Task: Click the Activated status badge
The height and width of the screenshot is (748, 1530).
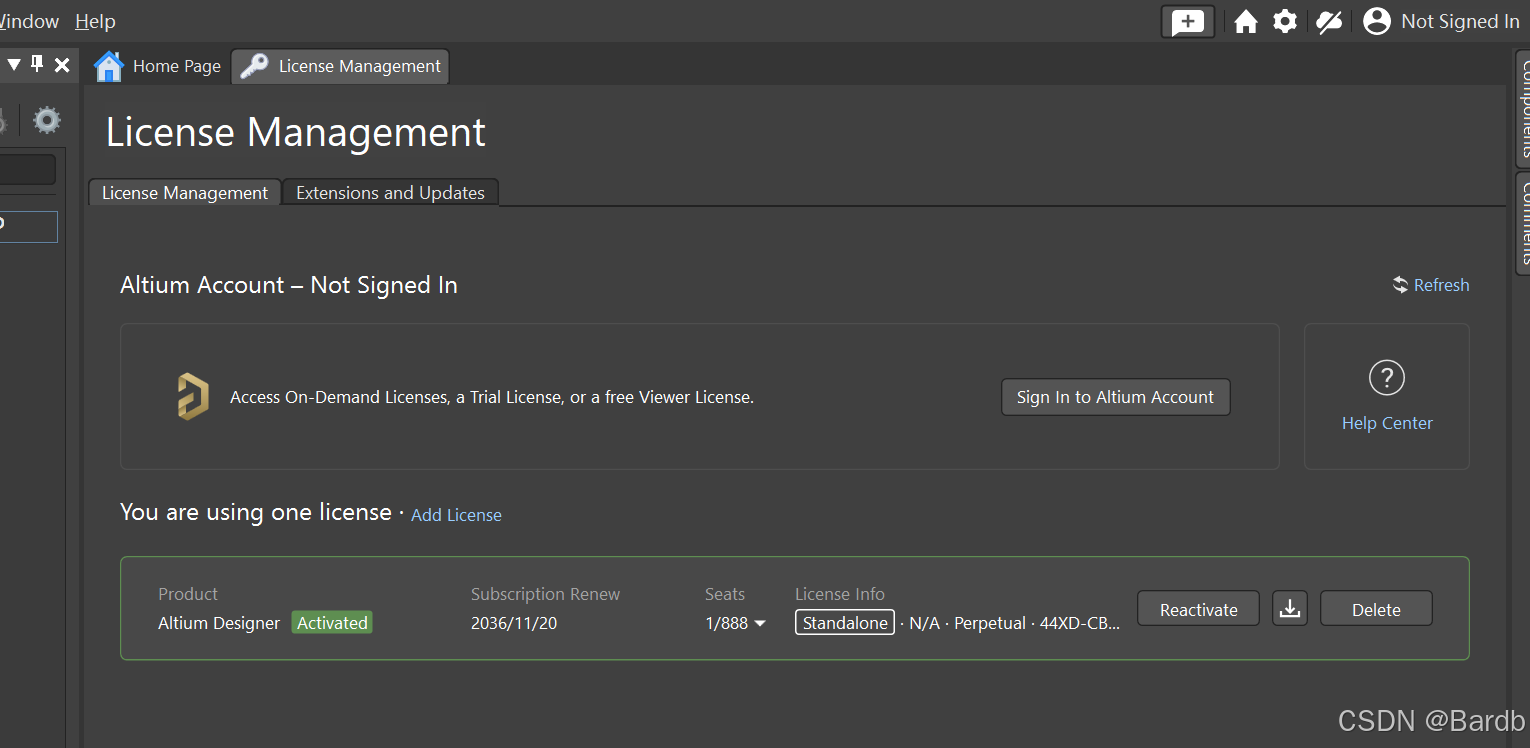Action: click(x=332, y=623)
